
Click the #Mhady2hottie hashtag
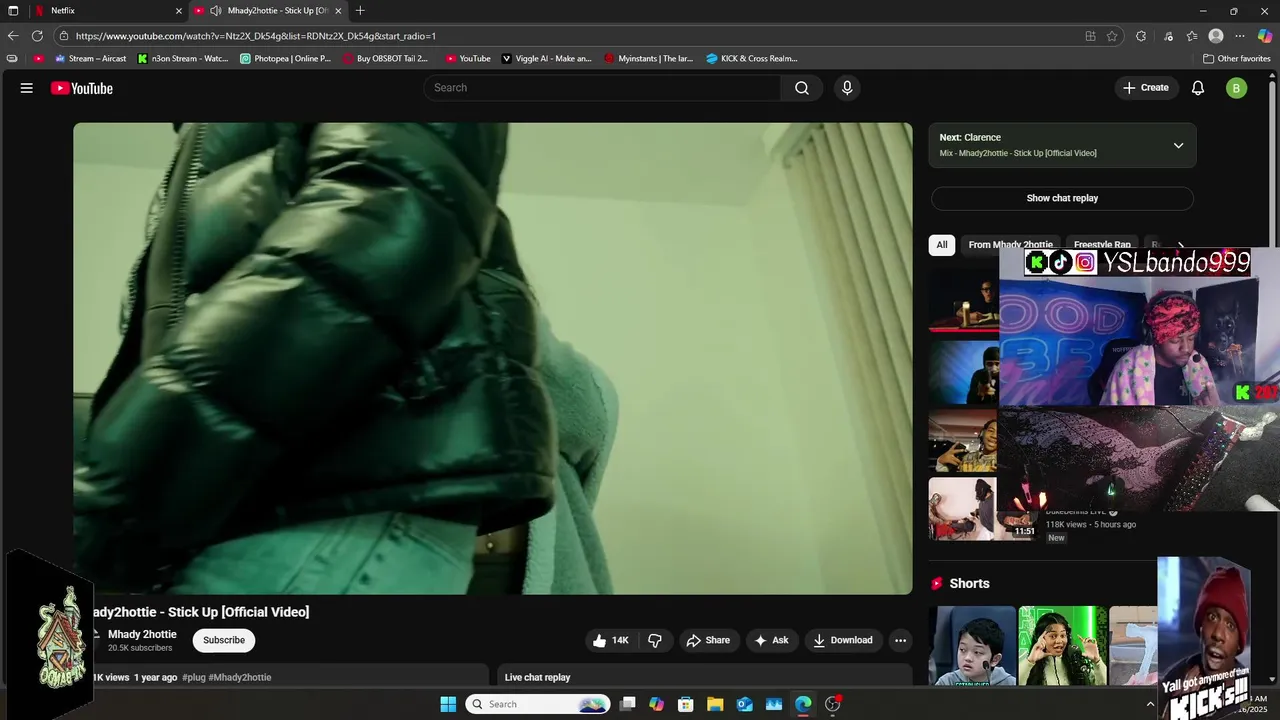(240, 677)
